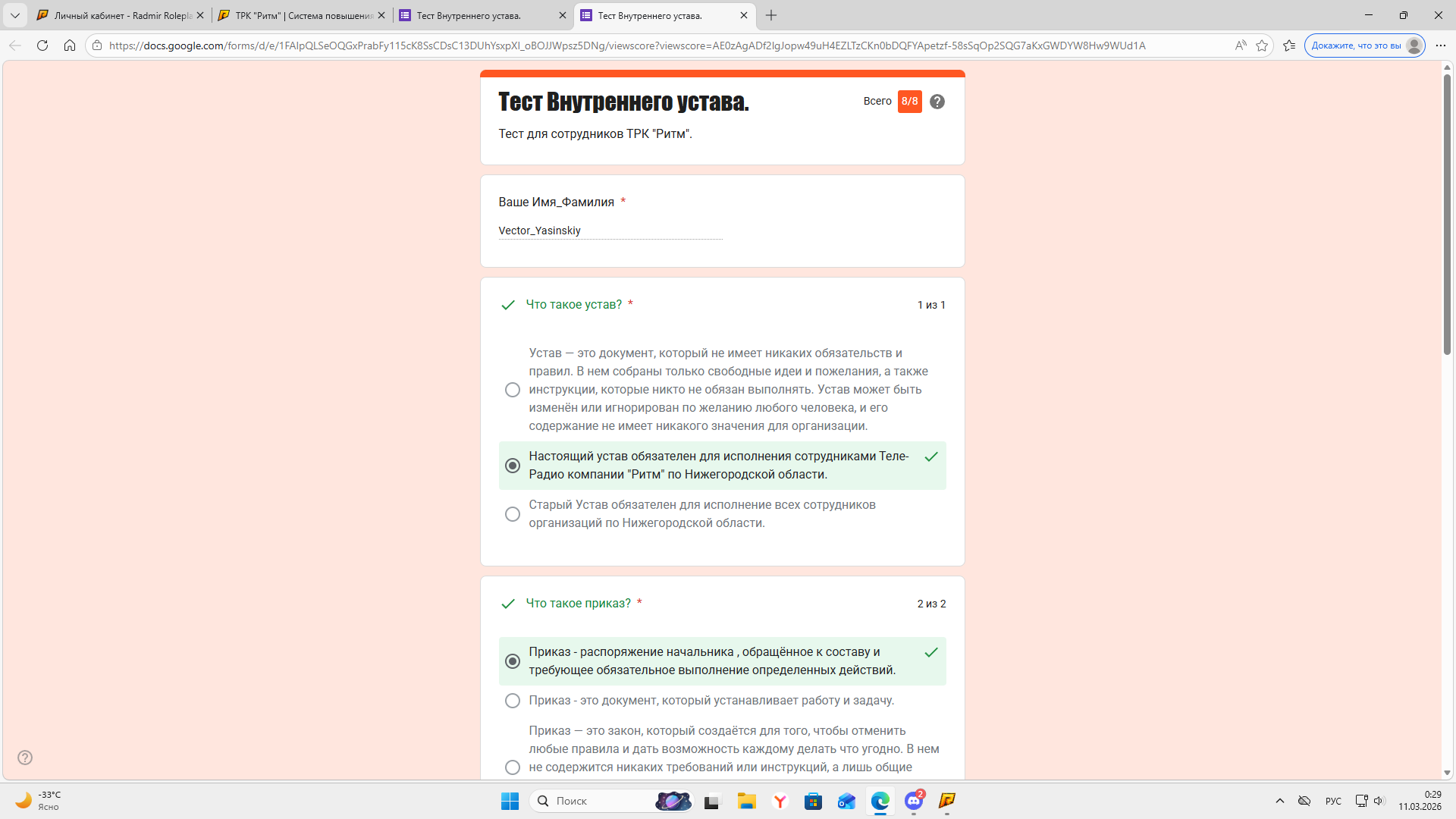Open Yandex browser from taskbar
This screenshot has height=819, width=1456.
pos(780,801)
